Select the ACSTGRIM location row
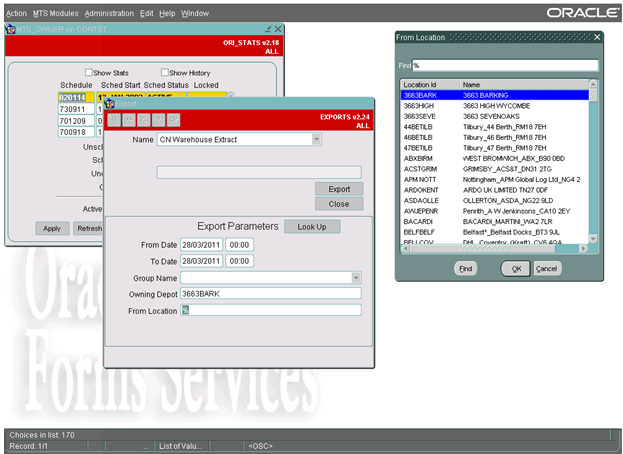 [495, 169]
